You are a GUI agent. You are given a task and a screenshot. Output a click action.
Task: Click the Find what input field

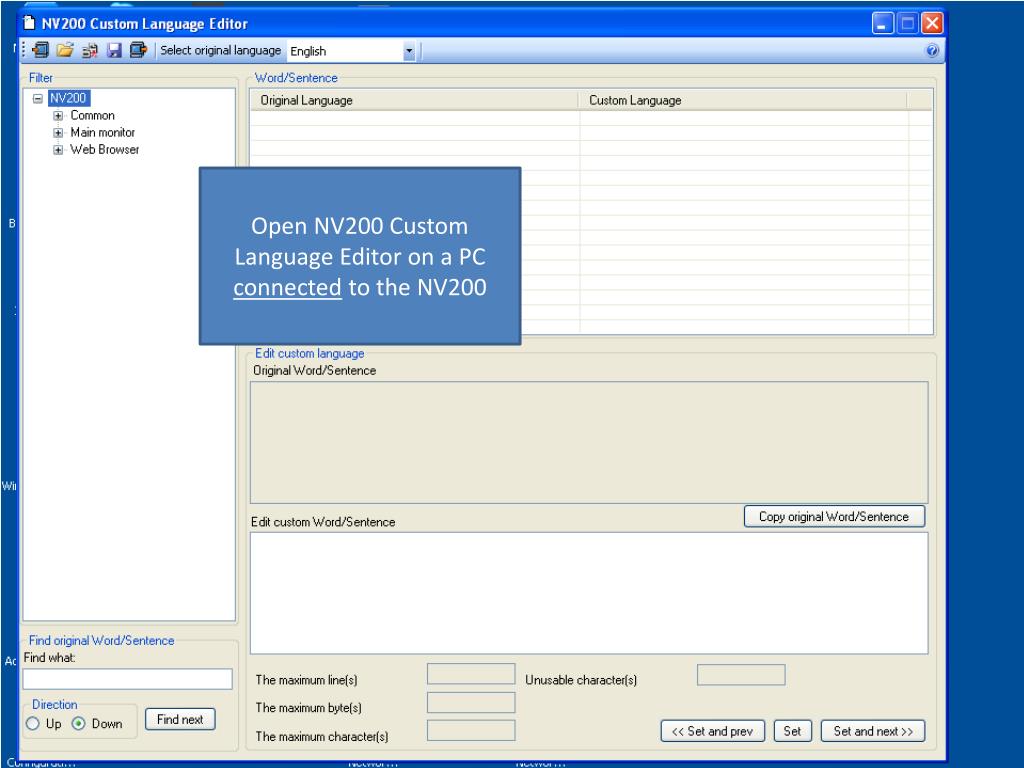pos(127,679)
